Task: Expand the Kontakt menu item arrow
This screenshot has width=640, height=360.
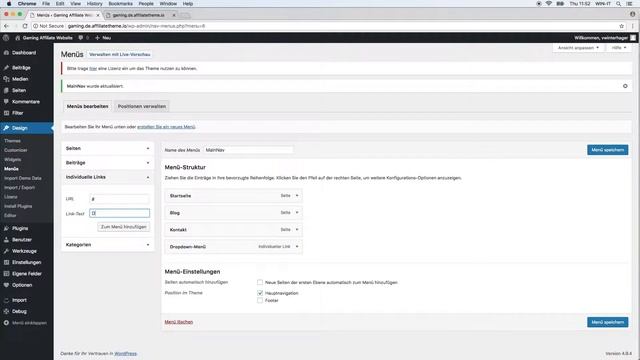Action: point(297,229)
